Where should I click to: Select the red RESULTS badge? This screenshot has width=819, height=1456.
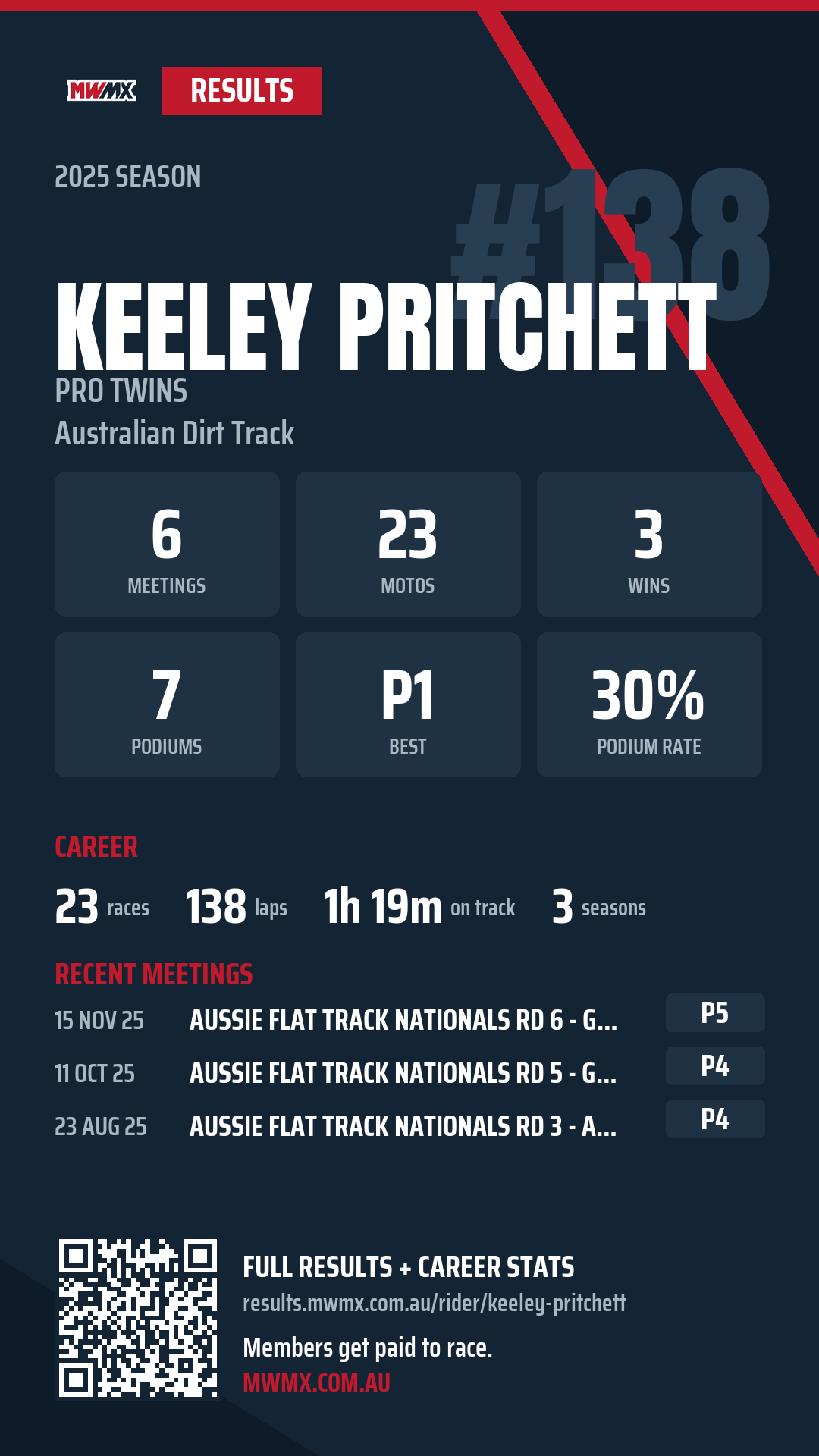point(242,91)
